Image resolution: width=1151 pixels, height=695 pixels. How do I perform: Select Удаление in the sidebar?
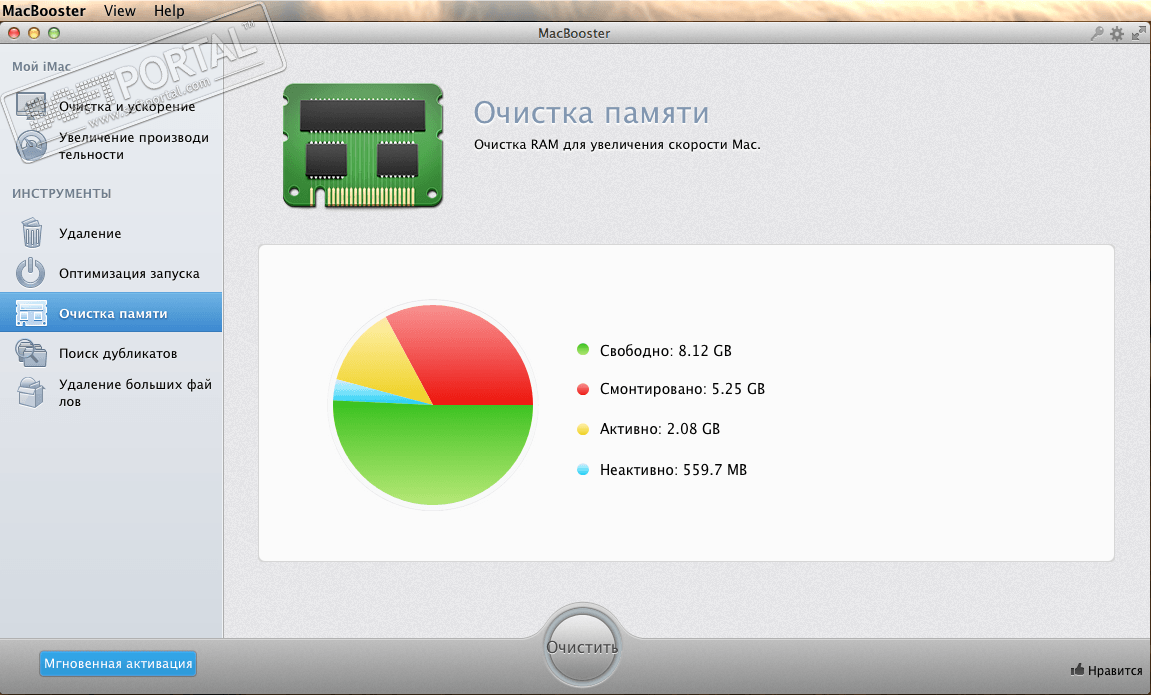point(111,233)
